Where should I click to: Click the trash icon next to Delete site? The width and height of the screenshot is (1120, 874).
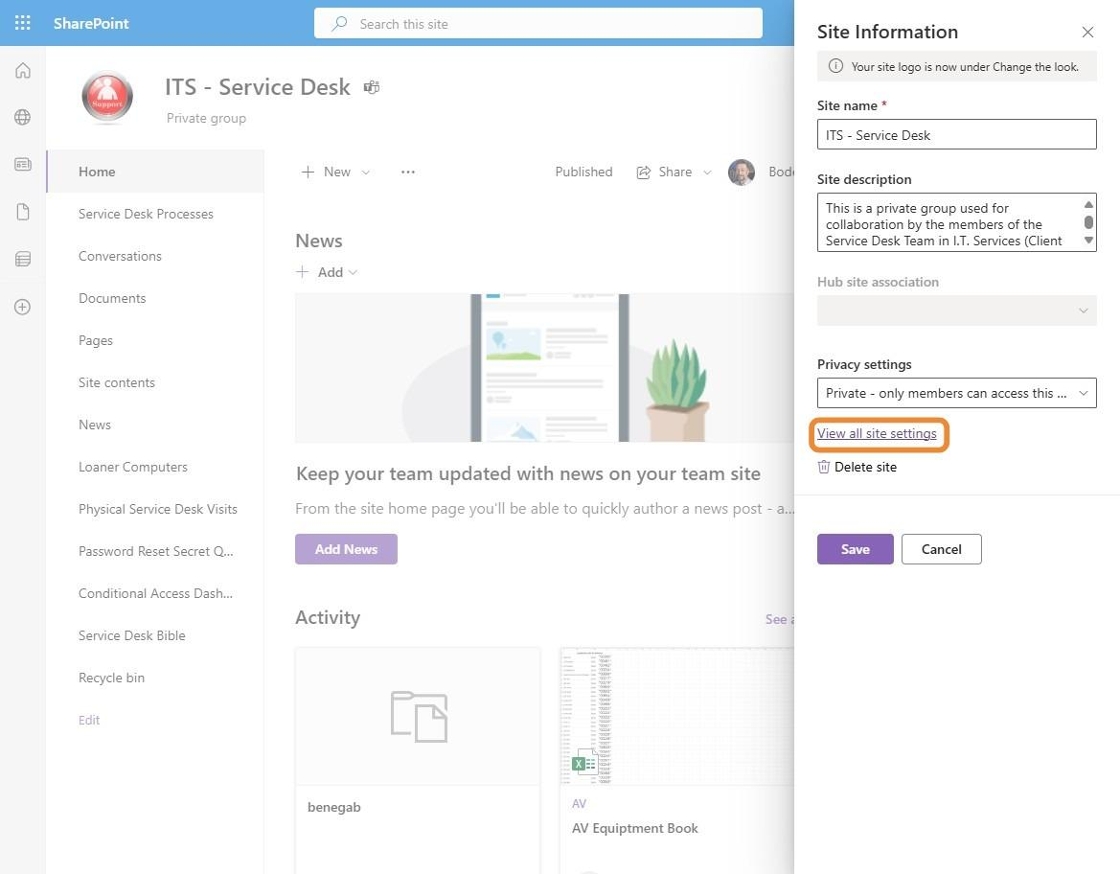tap(824, 467)
